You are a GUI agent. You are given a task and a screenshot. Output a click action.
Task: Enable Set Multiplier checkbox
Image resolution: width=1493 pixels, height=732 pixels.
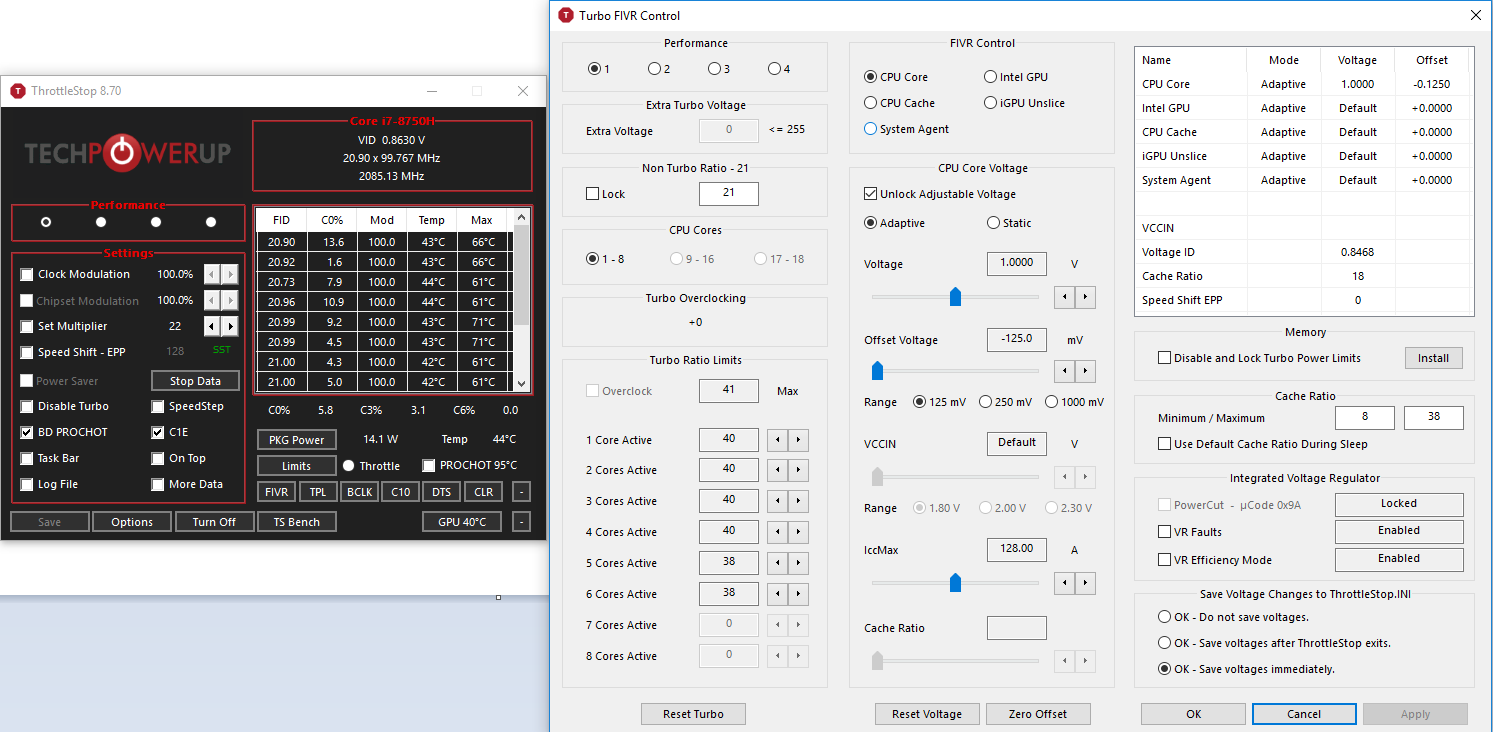pos(27,326)
